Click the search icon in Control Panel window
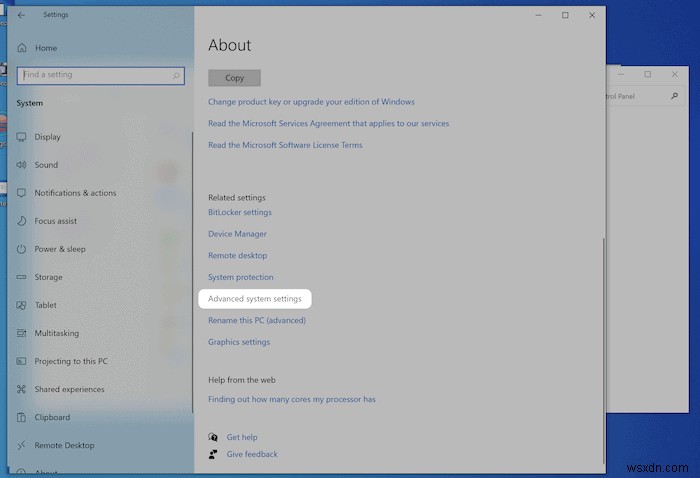Screen dimensions: 700x478 (674, 96)
